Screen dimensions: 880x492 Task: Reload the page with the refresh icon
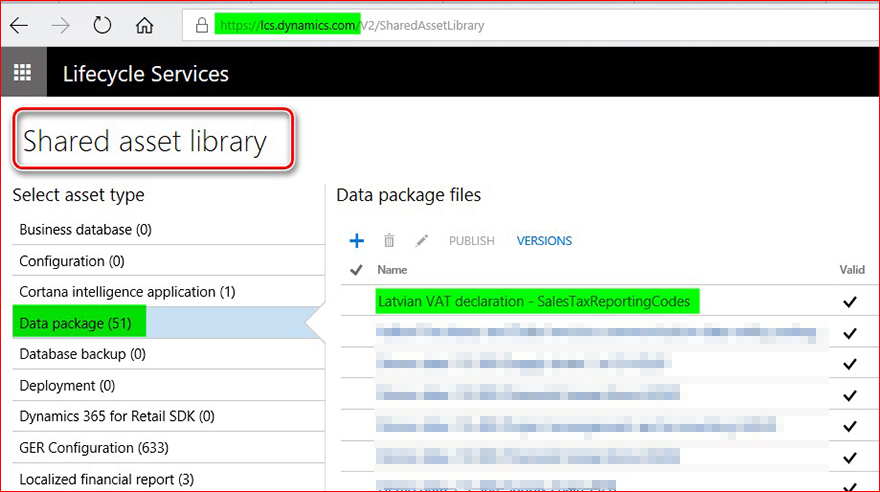102,25
